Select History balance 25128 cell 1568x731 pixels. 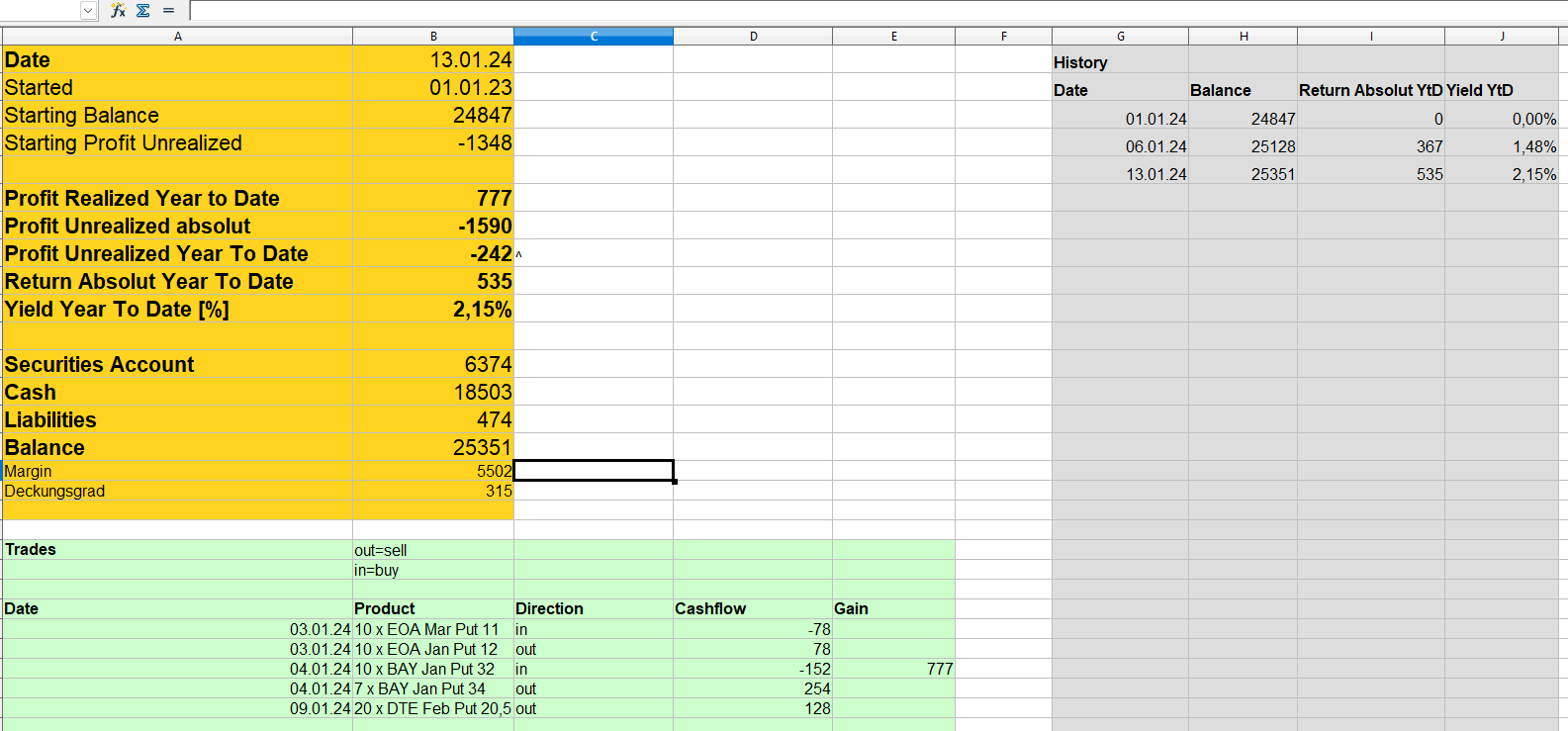point(1243,146)
